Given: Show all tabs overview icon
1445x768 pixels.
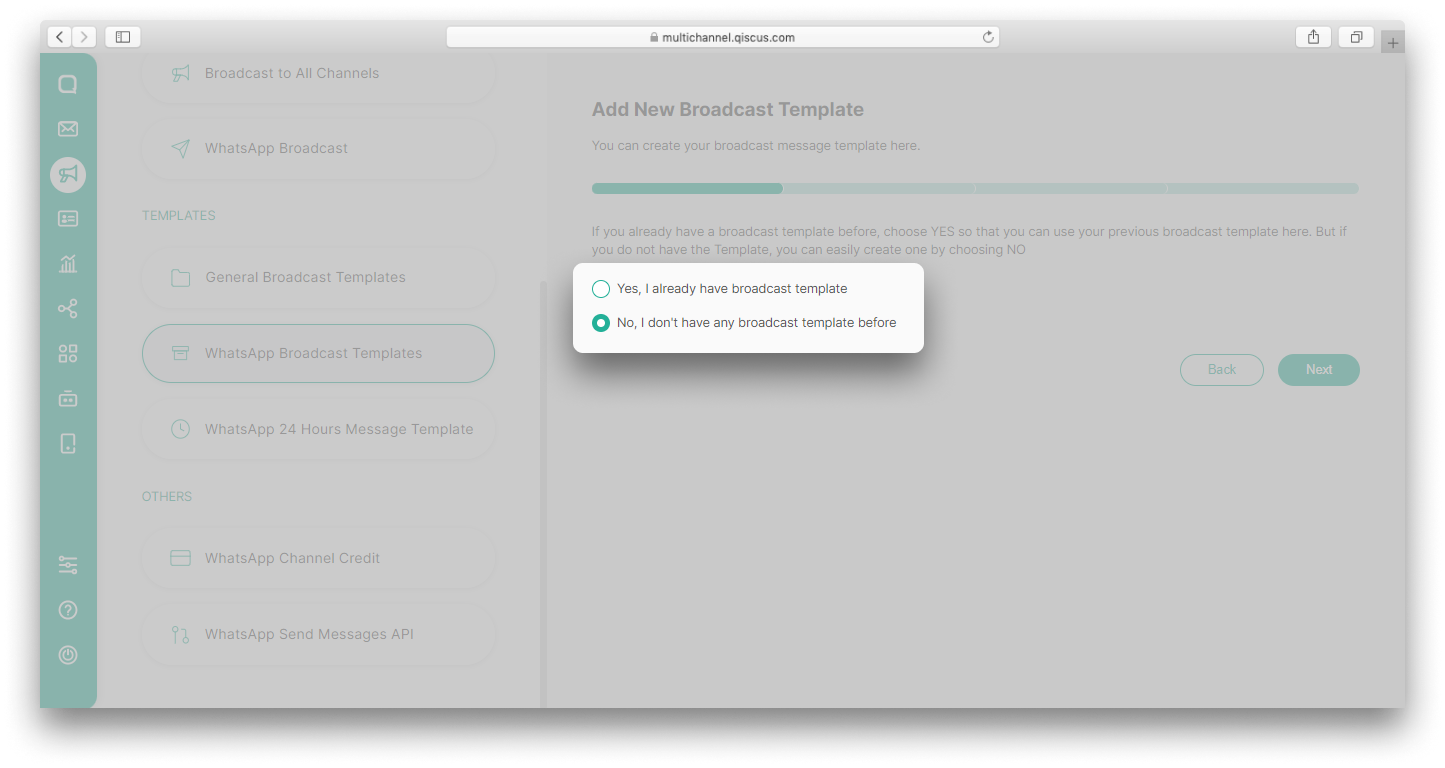Looking at the screenshot, I should tap(1356, 37).
